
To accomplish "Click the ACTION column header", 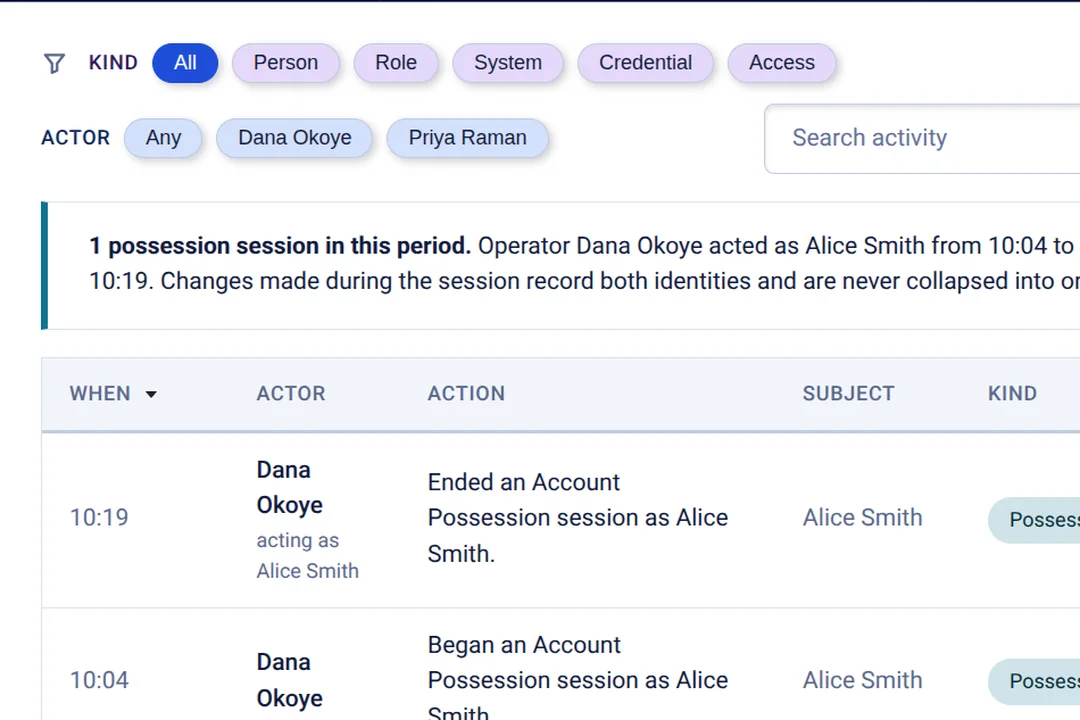I will (x=466, y=393).
